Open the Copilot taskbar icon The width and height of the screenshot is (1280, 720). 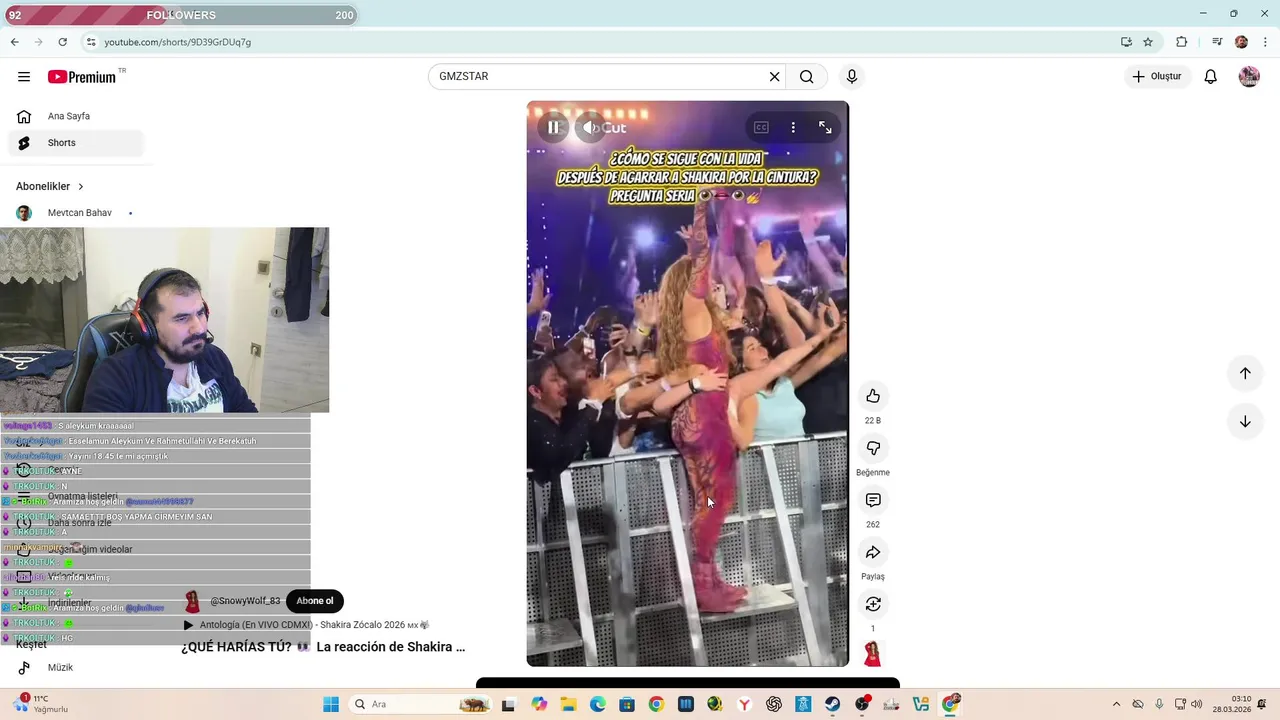[x=539, y=704]
